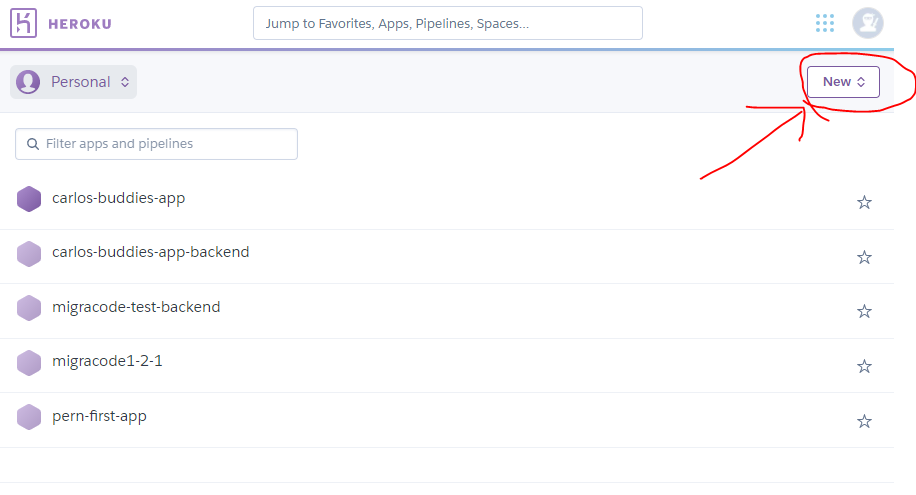Click hexagon icon for pern-first-app
Image resolution: width=916 pixels, height=495 pixels.
pyautogui.click(x=29, y=417)
